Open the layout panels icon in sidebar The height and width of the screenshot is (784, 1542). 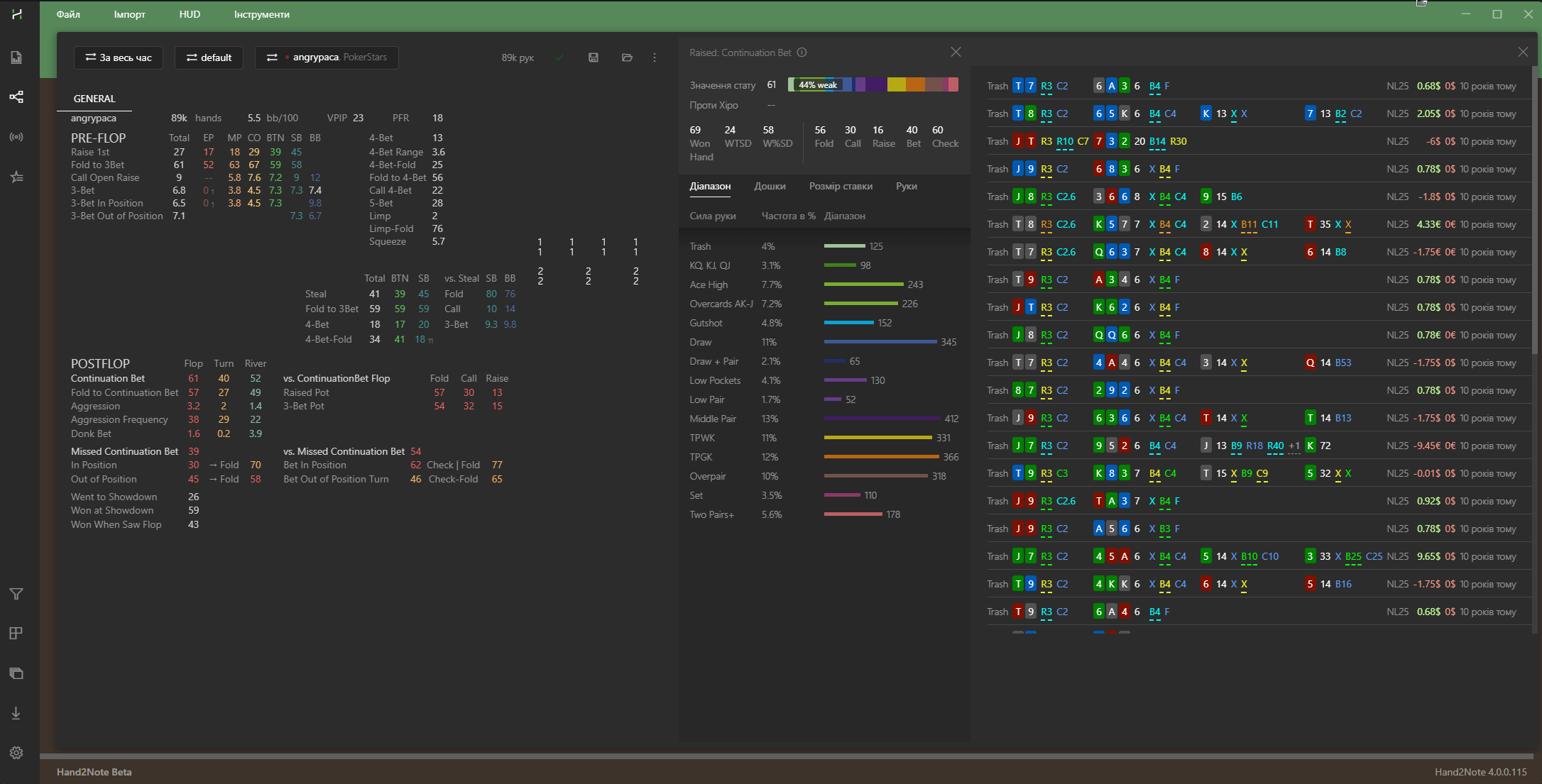16,634
